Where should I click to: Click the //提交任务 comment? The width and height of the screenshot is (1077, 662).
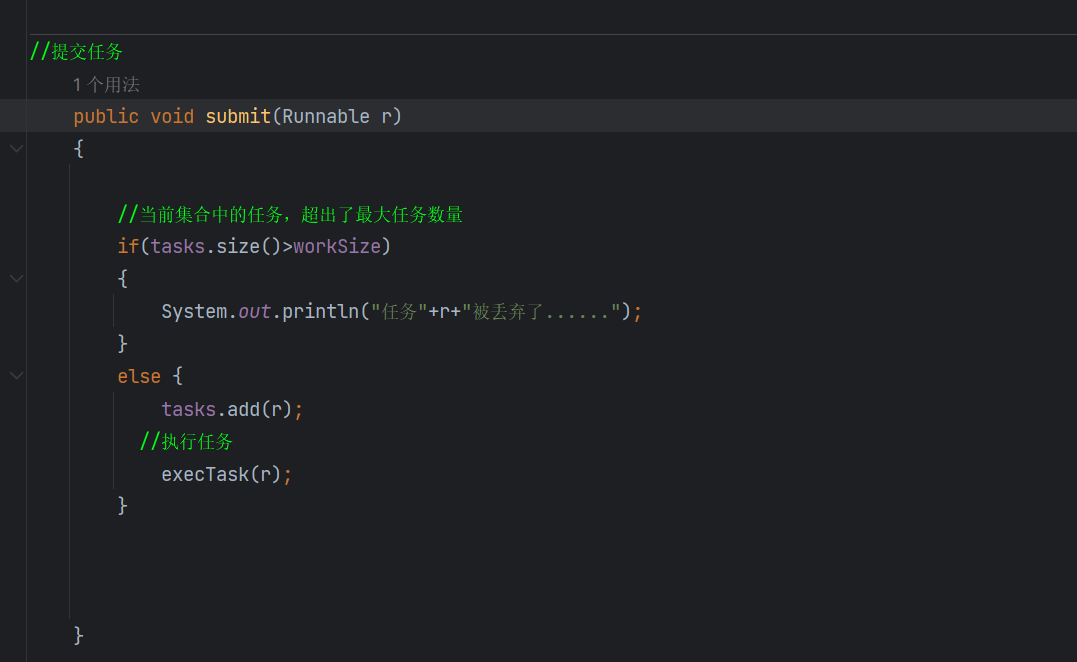[77, 52]
